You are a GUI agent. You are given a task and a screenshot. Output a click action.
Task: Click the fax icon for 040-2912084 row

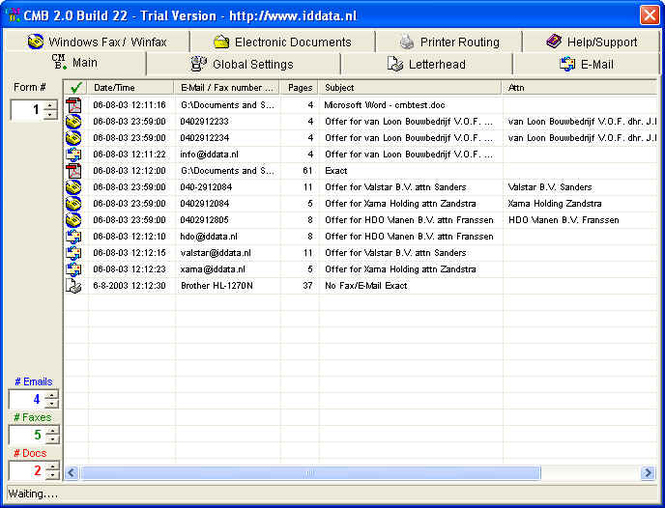point(74,187)
